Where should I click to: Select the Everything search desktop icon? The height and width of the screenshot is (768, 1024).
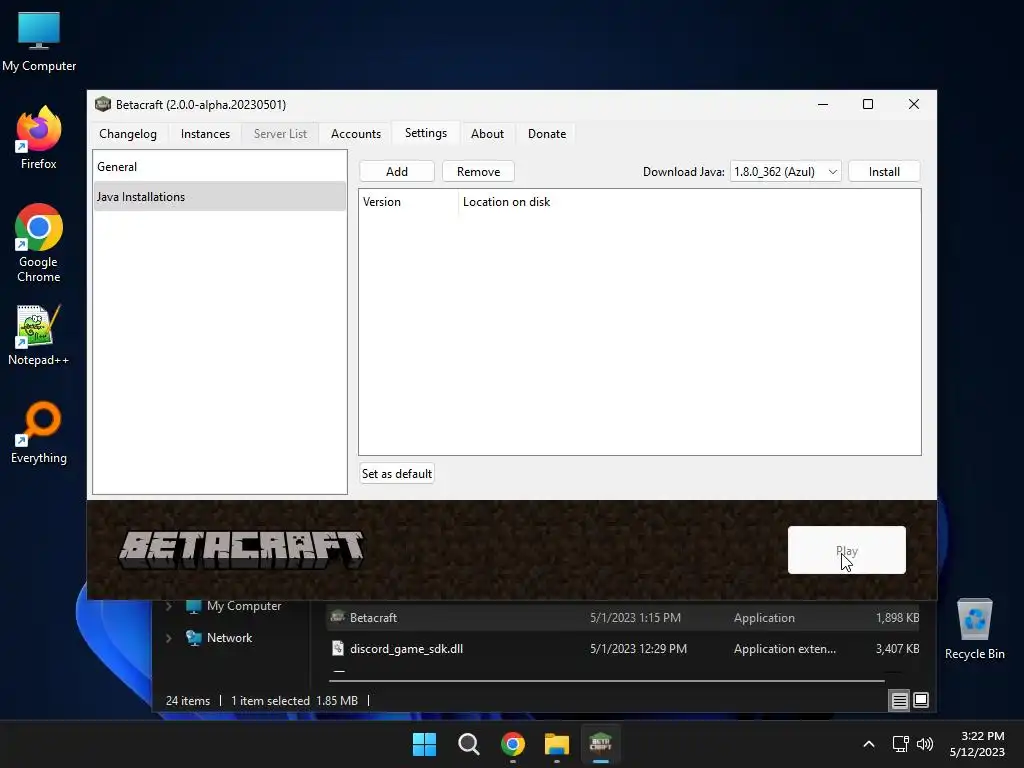point(39,433)
